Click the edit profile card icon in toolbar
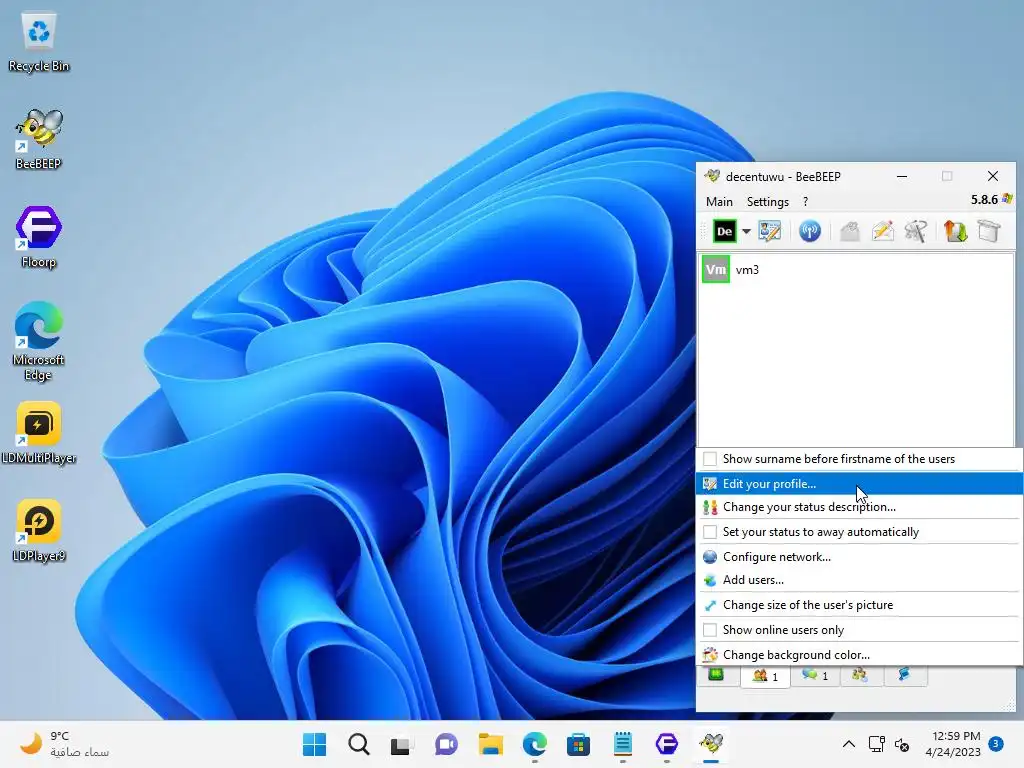Image resolution: width=1024 pixels, height=768 pixels. coord(769,231)
